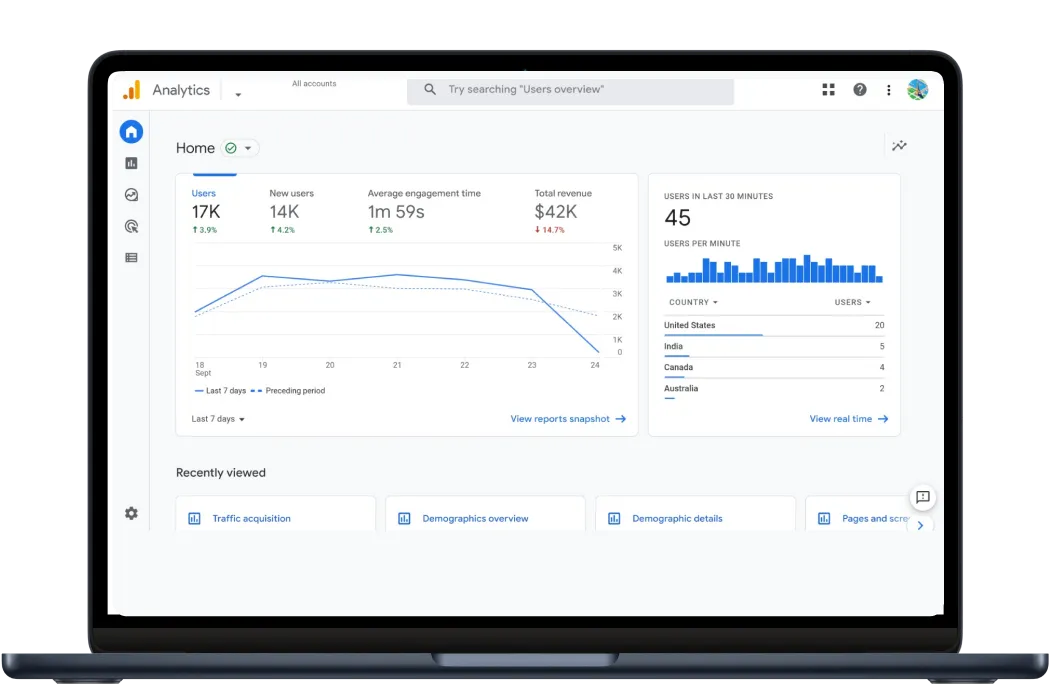Open the Reports bar chart icon in sidebar
Image resolution: width=1052 pixels, height=686 pixels.
pyautogui.click(x=132, y=163)
